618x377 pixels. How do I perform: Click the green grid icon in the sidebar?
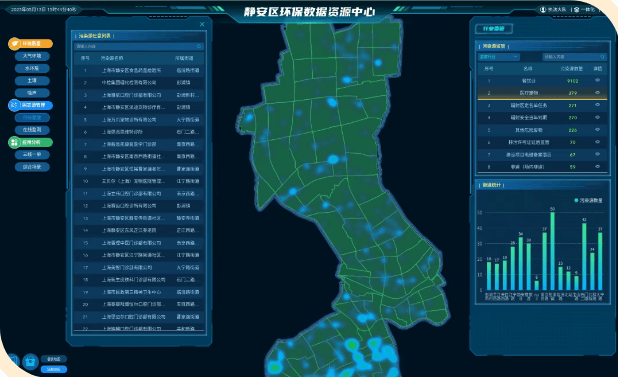pyautogui.click(x=14, y=142)
